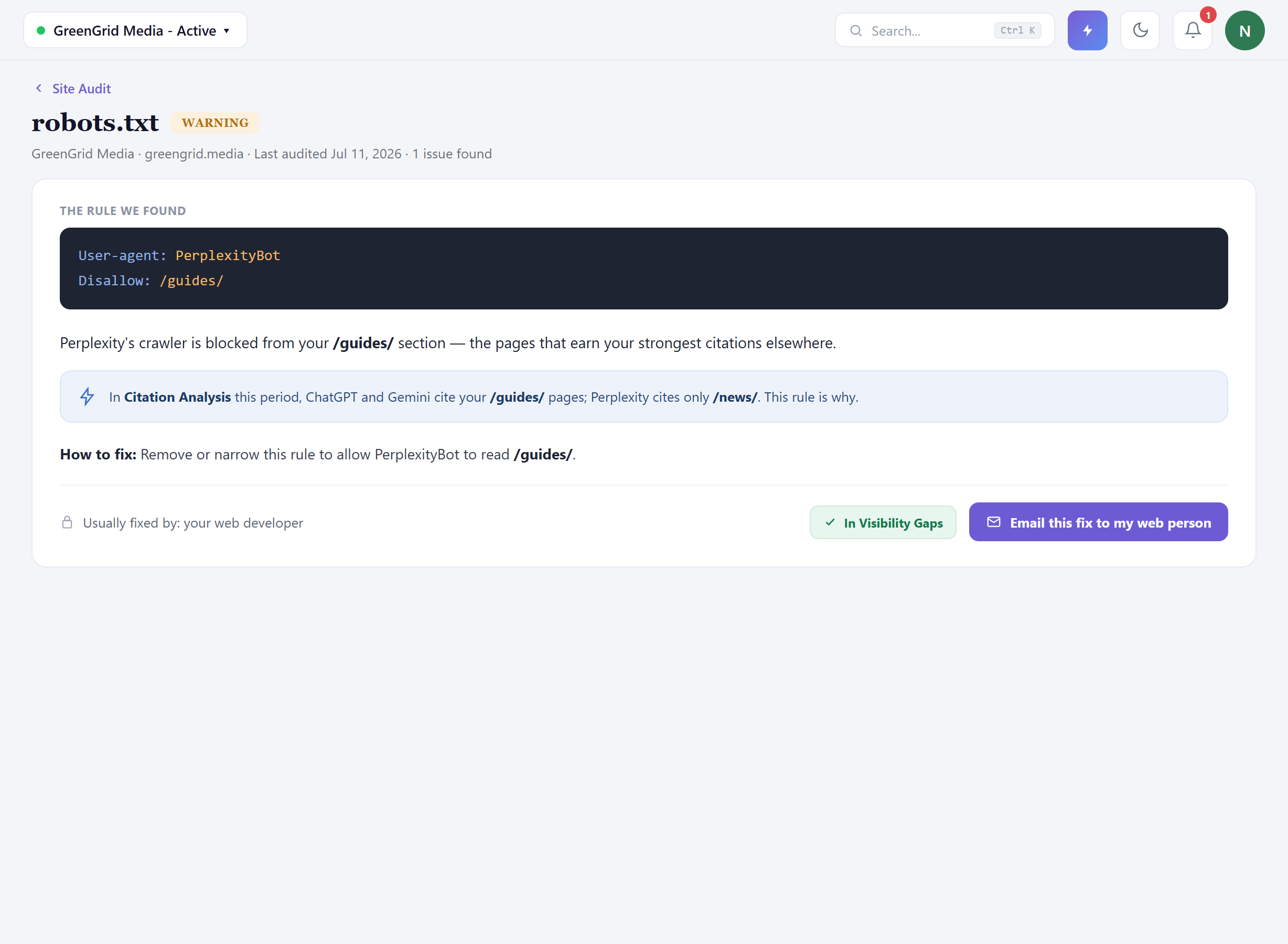Open the user avatar N menu
This screenshot has height=944, width=1288.
1244,30
